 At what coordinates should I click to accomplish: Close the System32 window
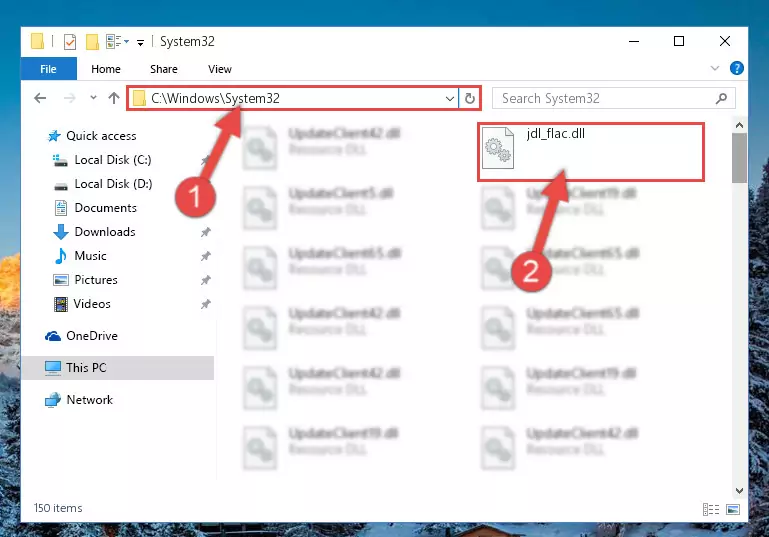pos(724,41)
